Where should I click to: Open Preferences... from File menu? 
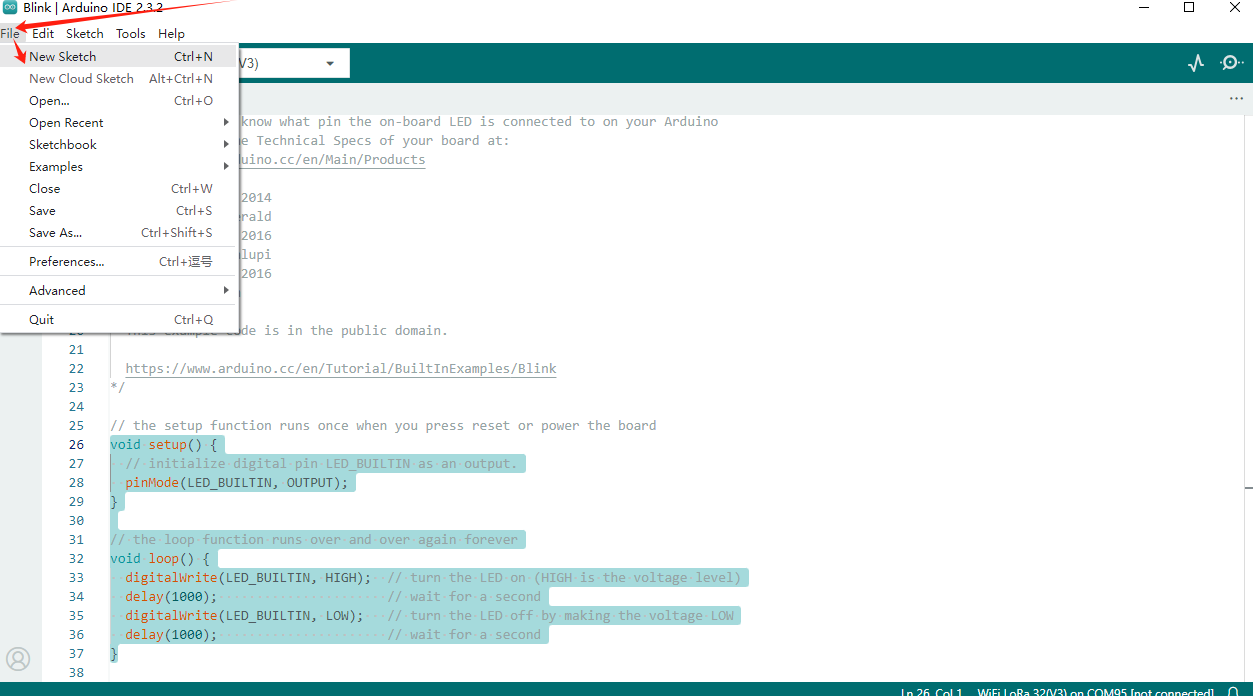click(119, 262)
